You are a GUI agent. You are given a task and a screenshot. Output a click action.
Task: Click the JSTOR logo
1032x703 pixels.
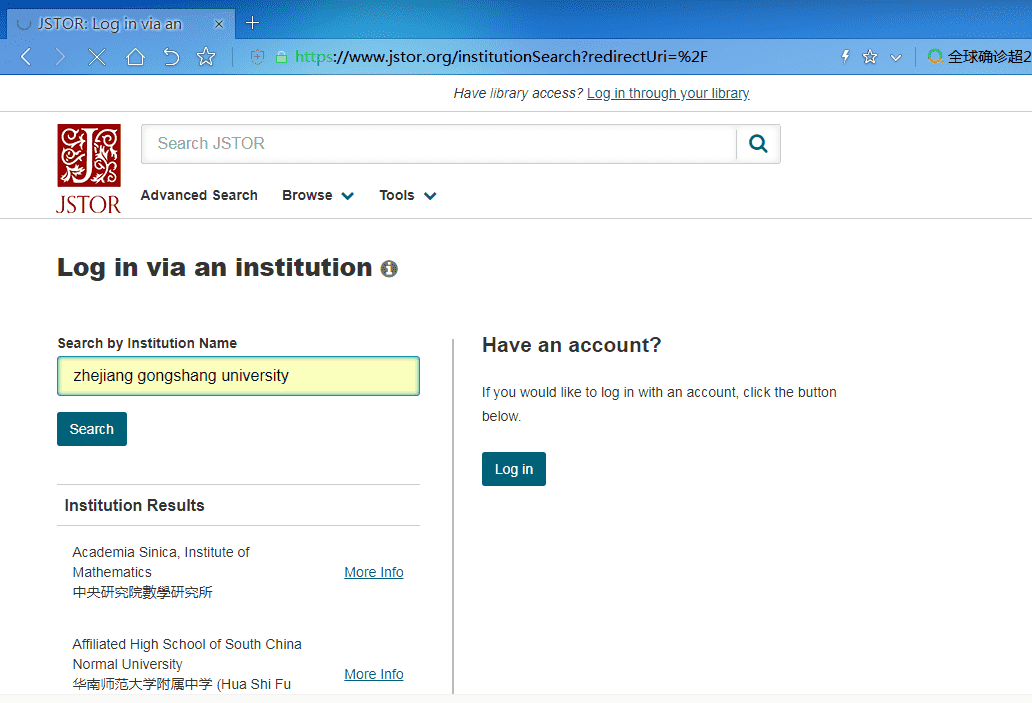(89, 168)
